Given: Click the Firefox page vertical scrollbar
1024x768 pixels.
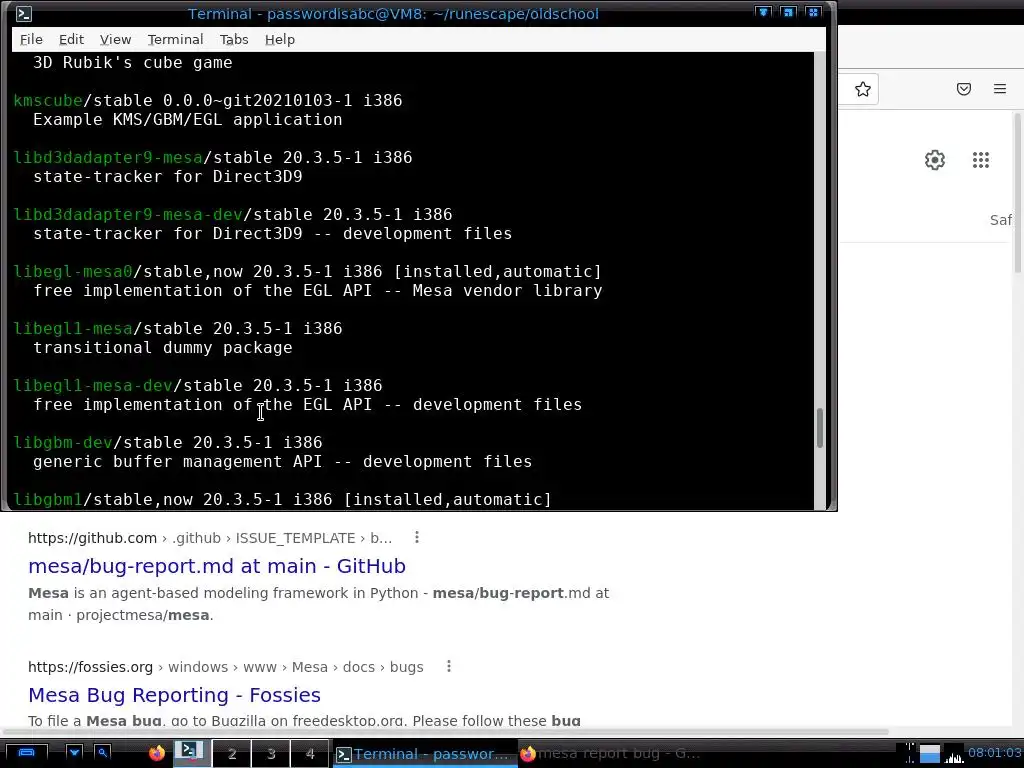Looking at the screenshot, I should click(1017, 193).
